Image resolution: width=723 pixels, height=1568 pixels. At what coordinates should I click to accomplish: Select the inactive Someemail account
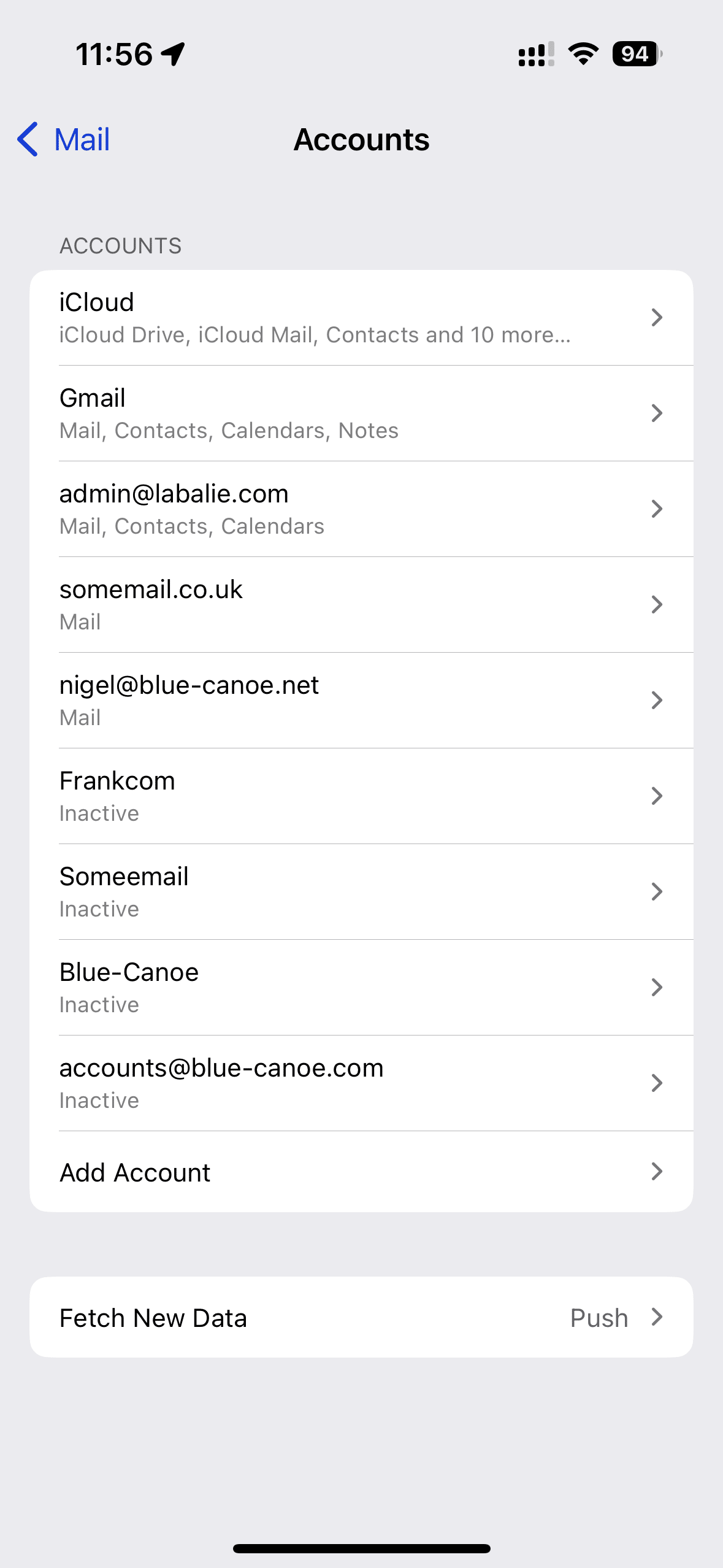coord(361,891)
